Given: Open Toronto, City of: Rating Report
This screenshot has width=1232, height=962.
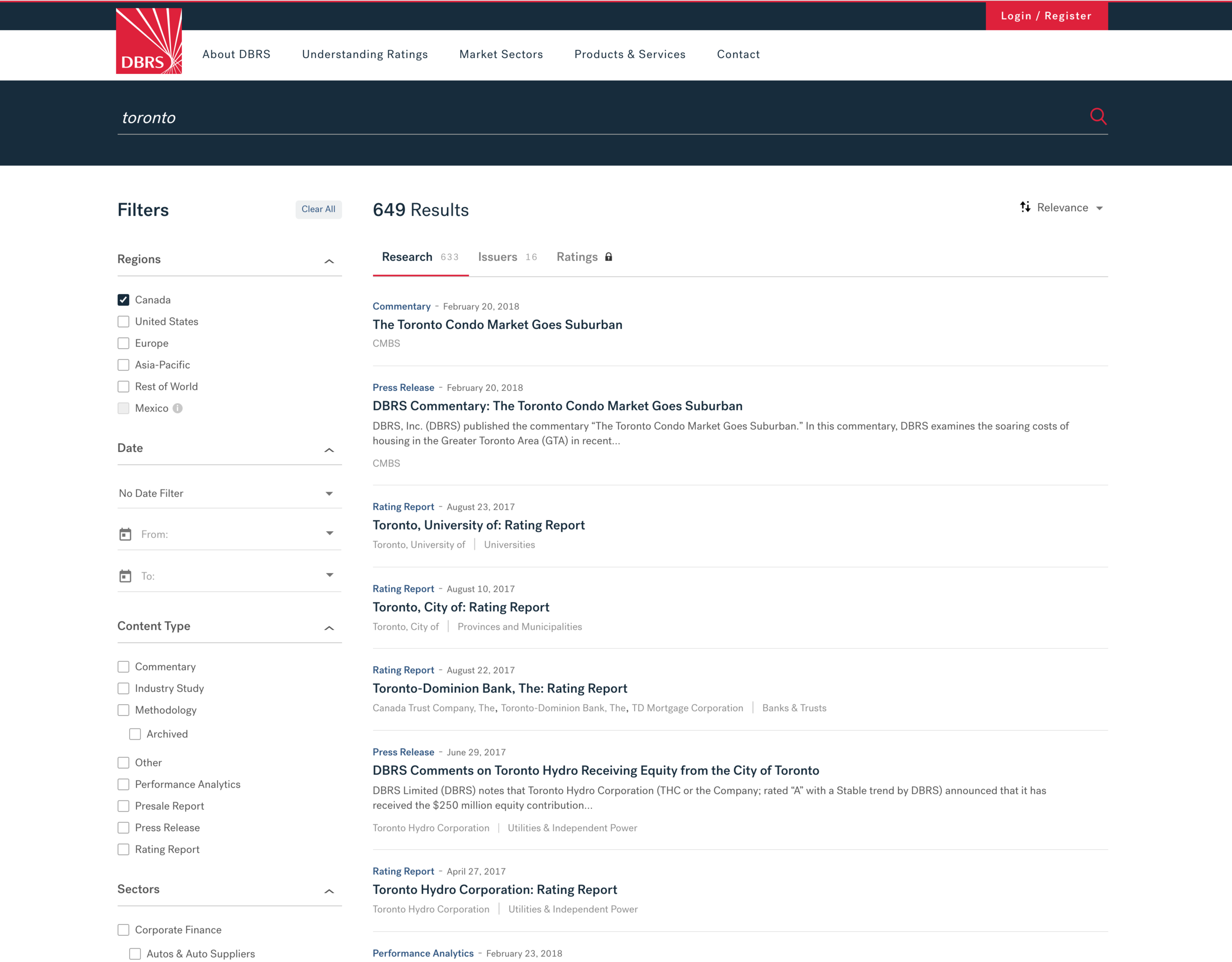Looking at the screenshot, I should click(461, 607).
